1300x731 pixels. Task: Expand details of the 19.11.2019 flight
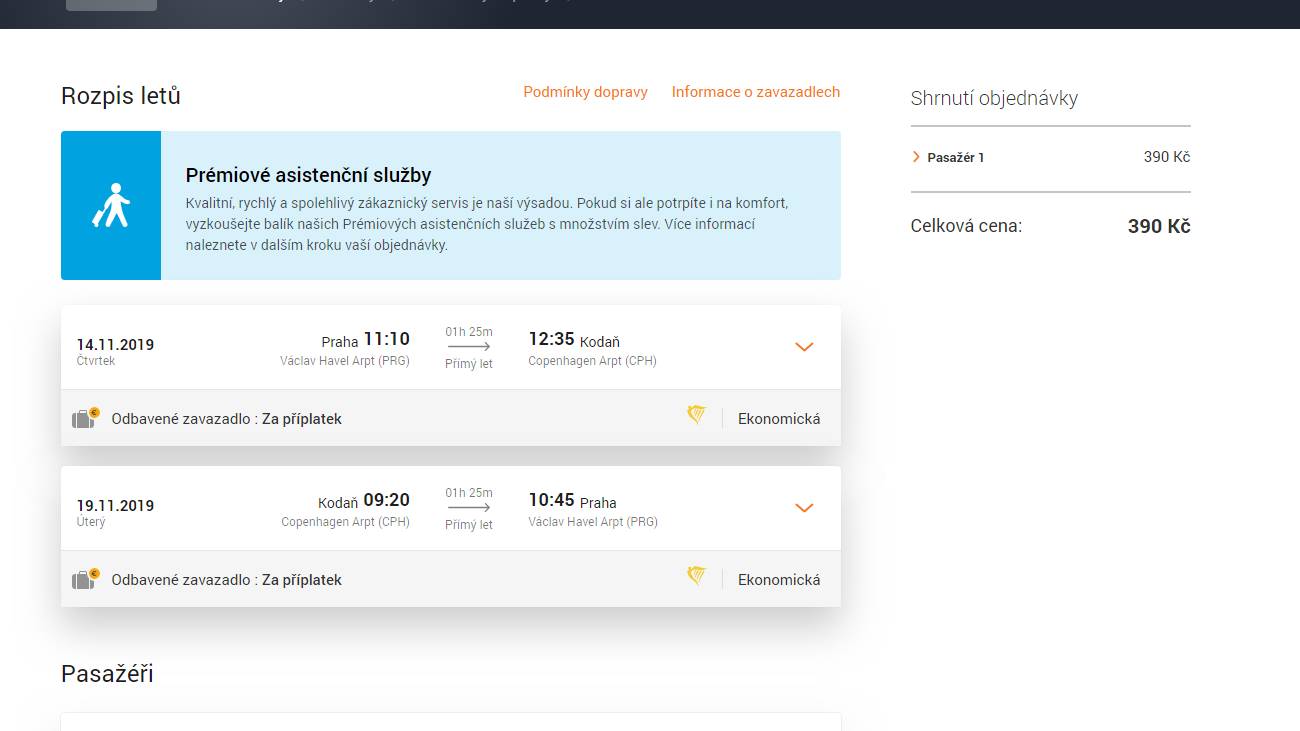[x=804, y=508]
